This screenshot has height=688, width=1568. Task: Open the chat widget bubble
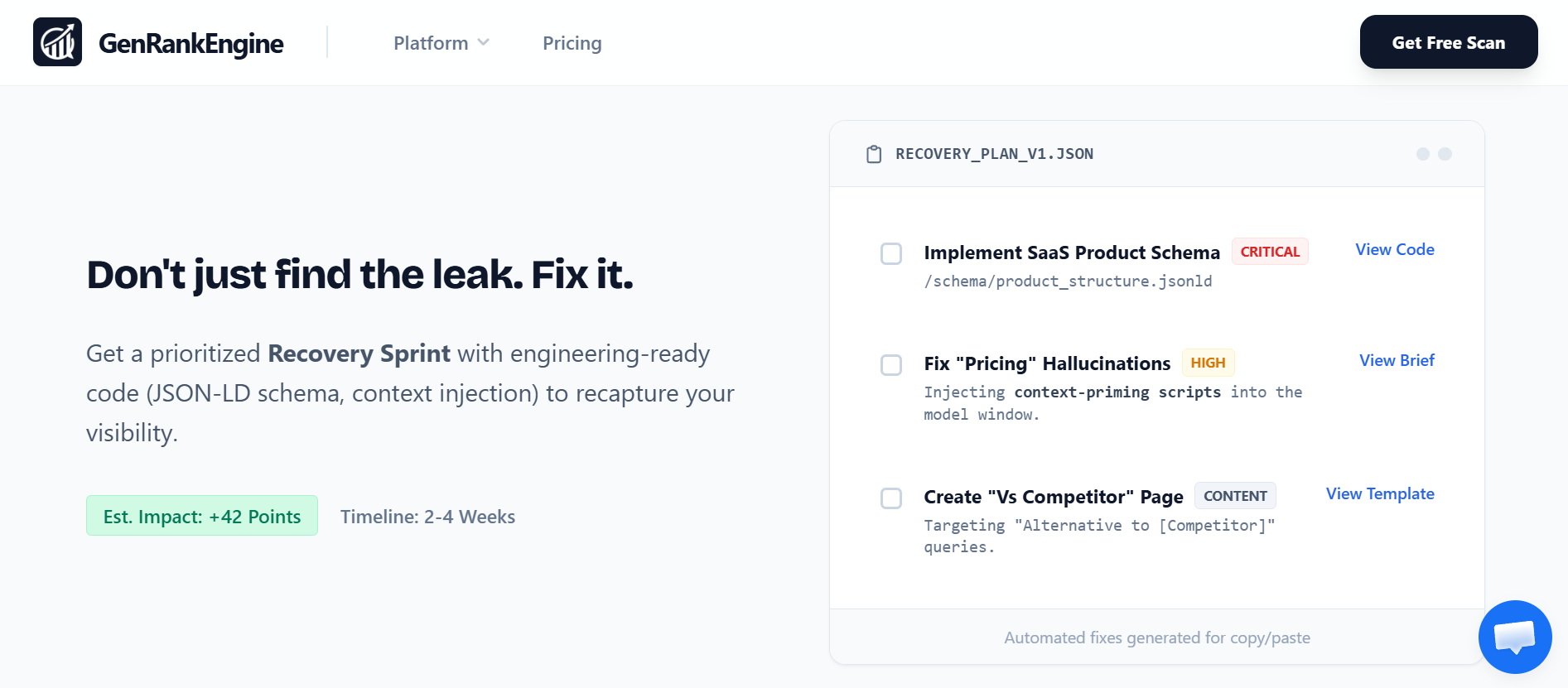1514,637
